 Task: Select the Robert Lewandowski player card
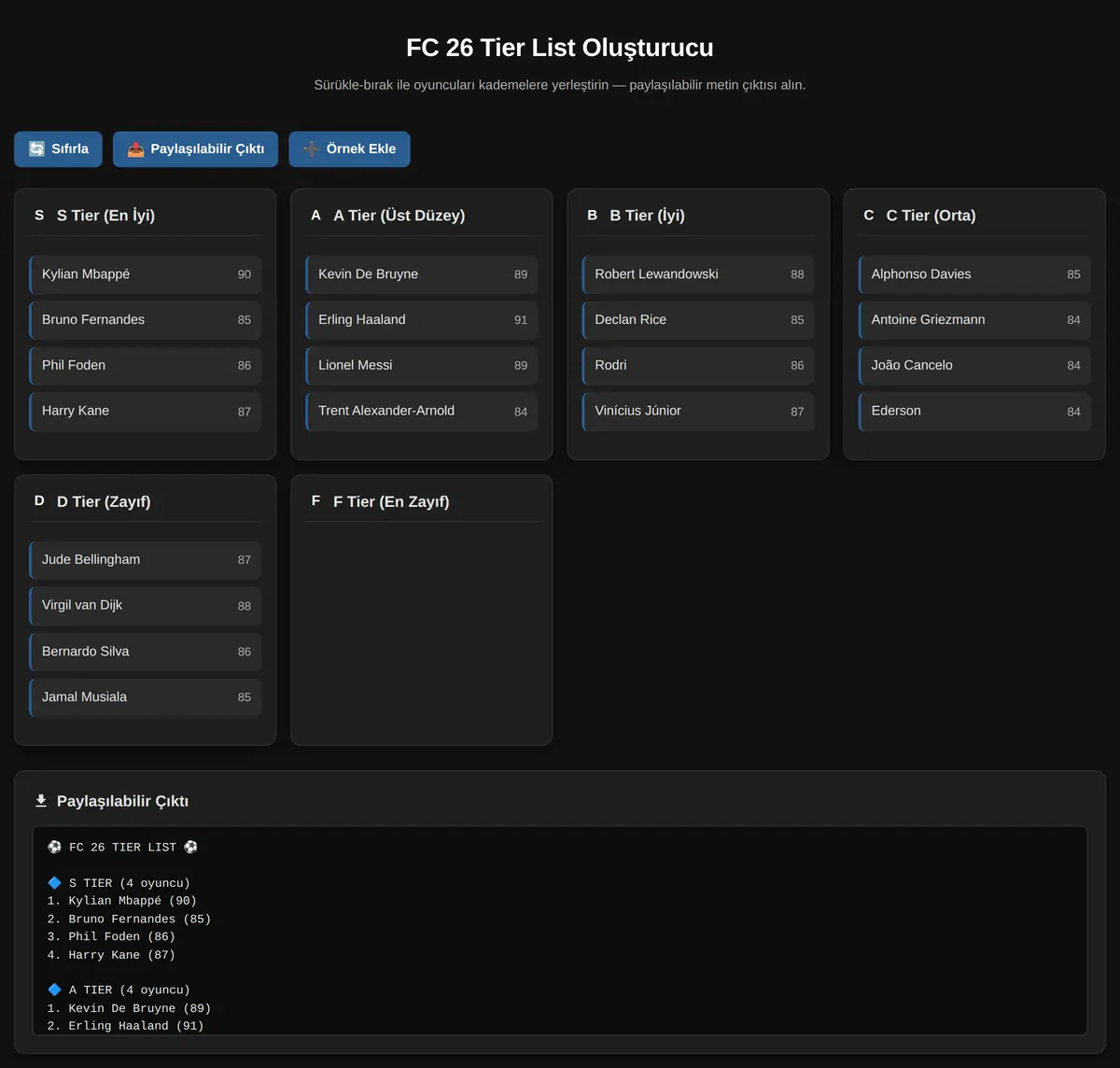[x=698, y=274]
